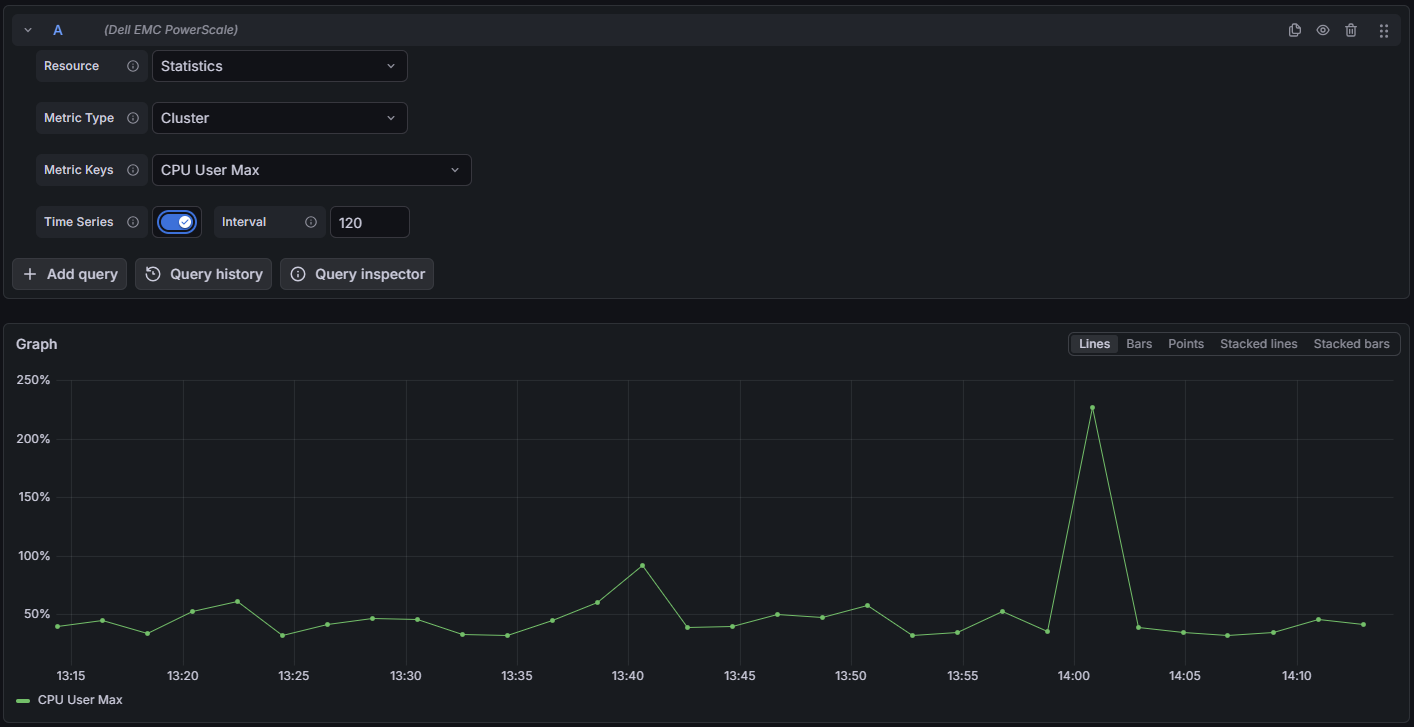Switch graph to Stacked lines view
The height and width of the screenshot is (727, 1414).
coord(1258,344)
